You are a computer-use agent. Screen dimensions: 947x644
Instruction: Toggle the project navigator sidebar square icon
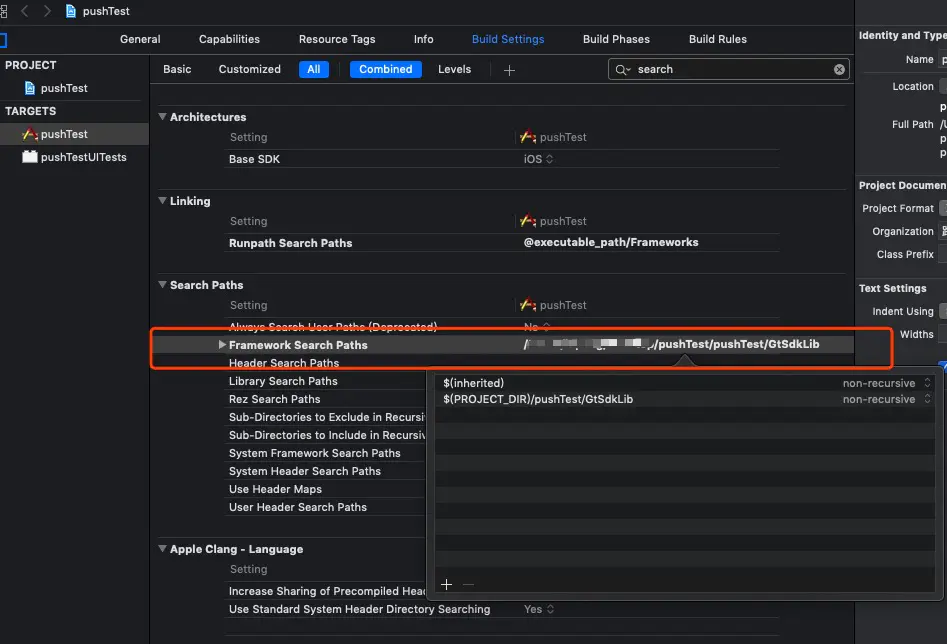point(3,40)
